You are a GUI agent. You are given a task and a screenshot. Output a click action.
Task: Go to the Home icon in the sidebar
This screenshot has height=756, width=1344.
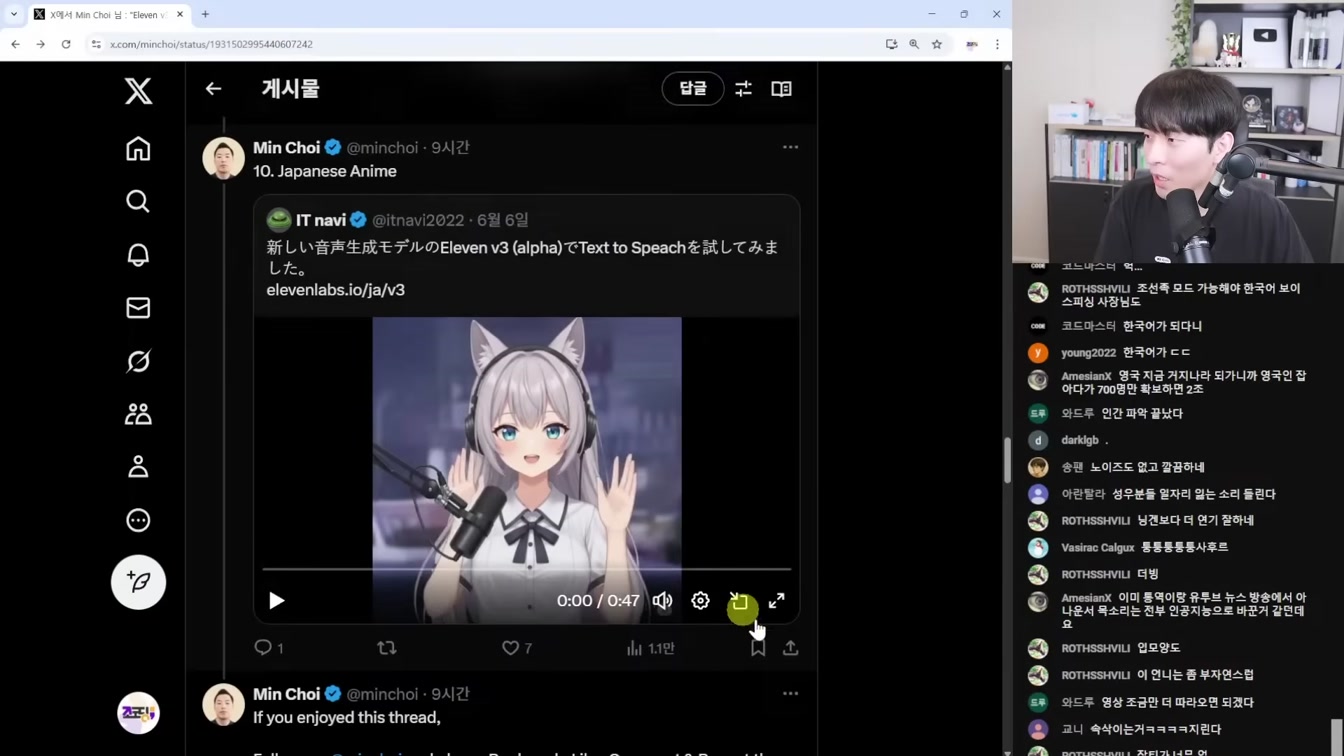pyautogui.click(x=138, y=149)
